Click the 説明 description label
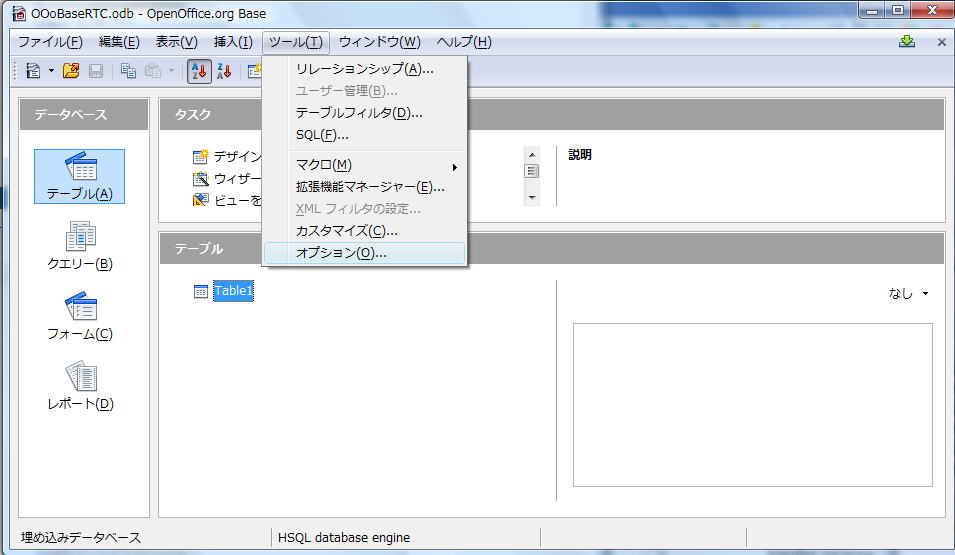This screenshot has height=555, width=955. [x=580, y=155]
